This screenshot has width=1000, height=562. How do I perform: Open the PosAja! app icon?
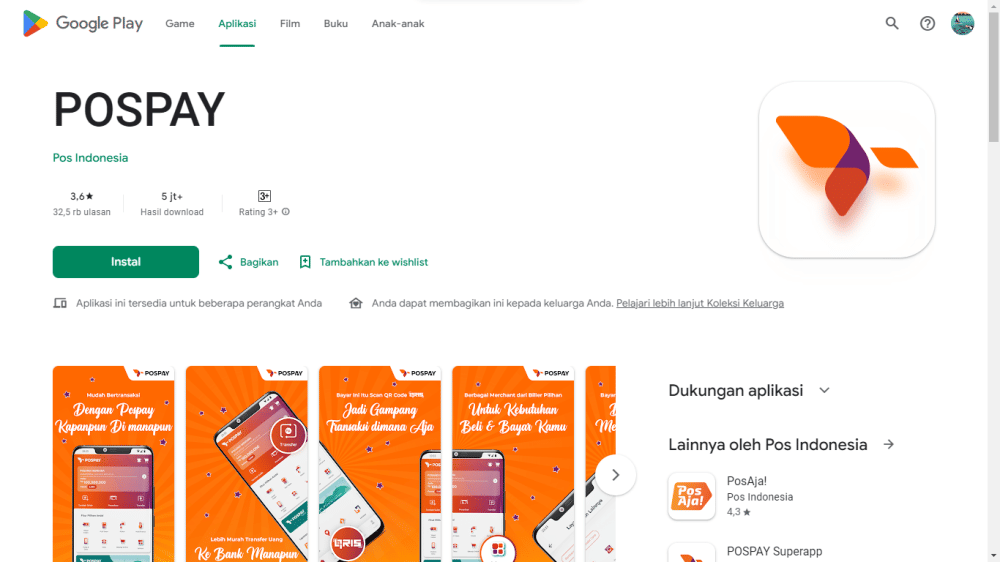tap(691, 496)
